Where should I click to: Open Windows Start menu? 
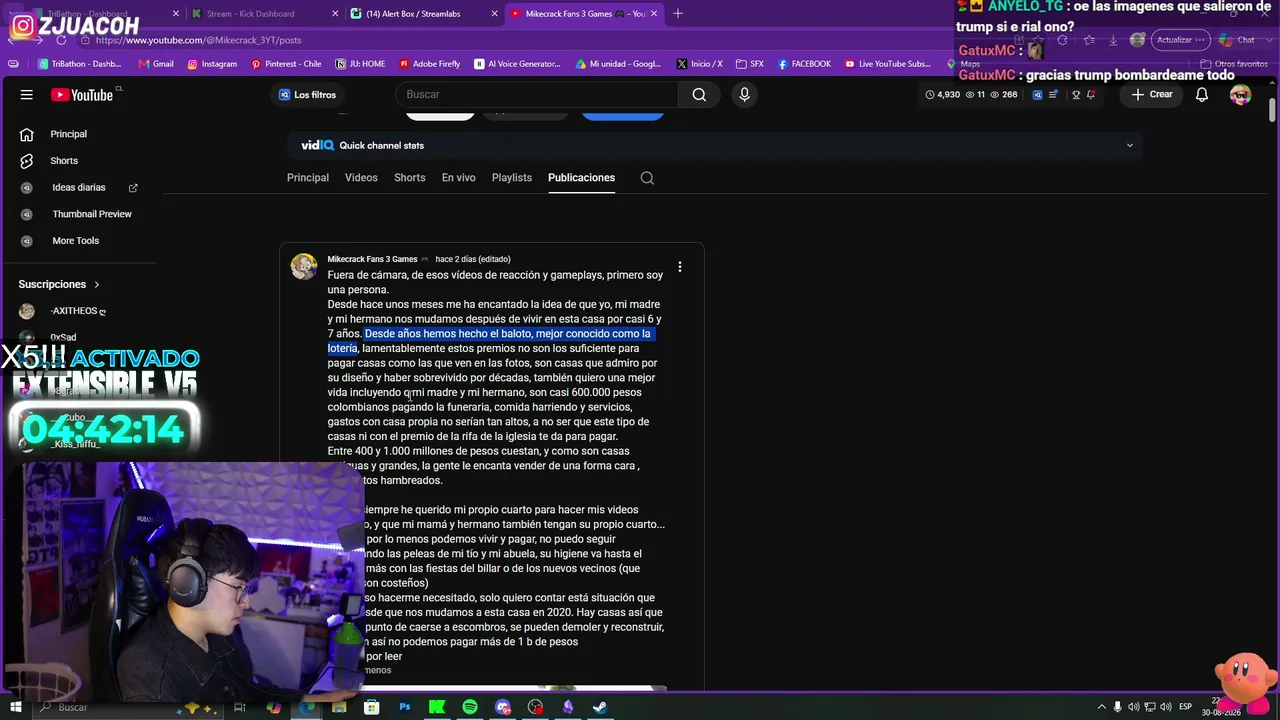pos(15,707)
